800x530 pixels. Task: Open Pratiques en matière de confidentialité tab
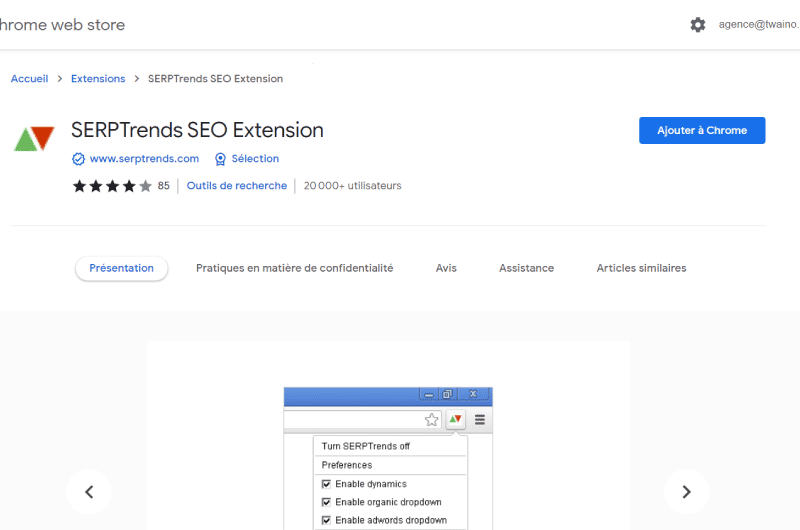(x=294, y=268)
